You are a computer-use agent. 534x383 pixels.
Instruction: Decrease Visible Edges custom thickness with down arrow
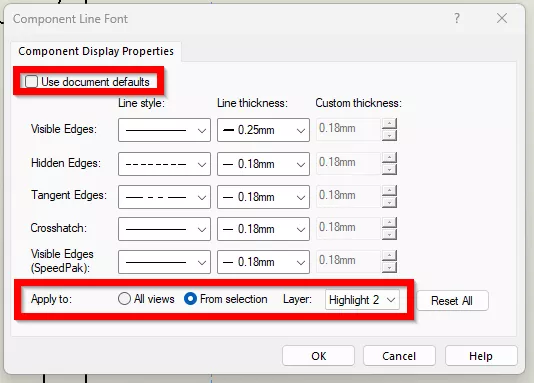click(389, 135)
